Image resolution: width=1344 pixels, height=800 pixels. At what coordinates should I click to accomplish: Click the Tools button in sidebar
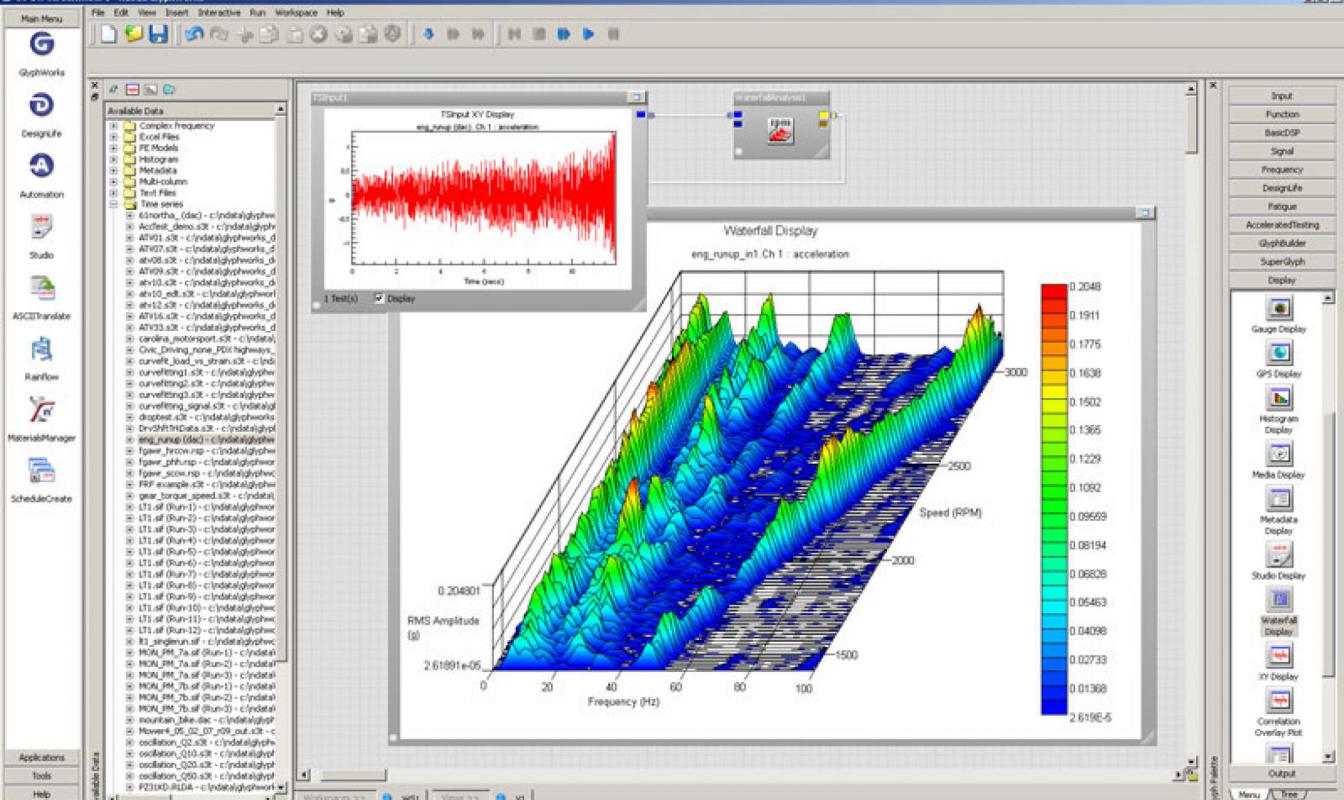point(41,775)
